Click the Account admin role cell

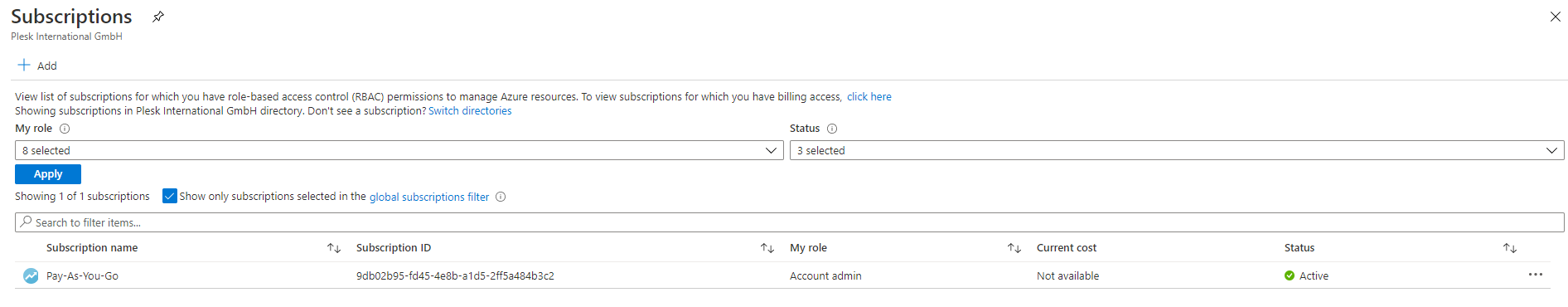[825, 276]
